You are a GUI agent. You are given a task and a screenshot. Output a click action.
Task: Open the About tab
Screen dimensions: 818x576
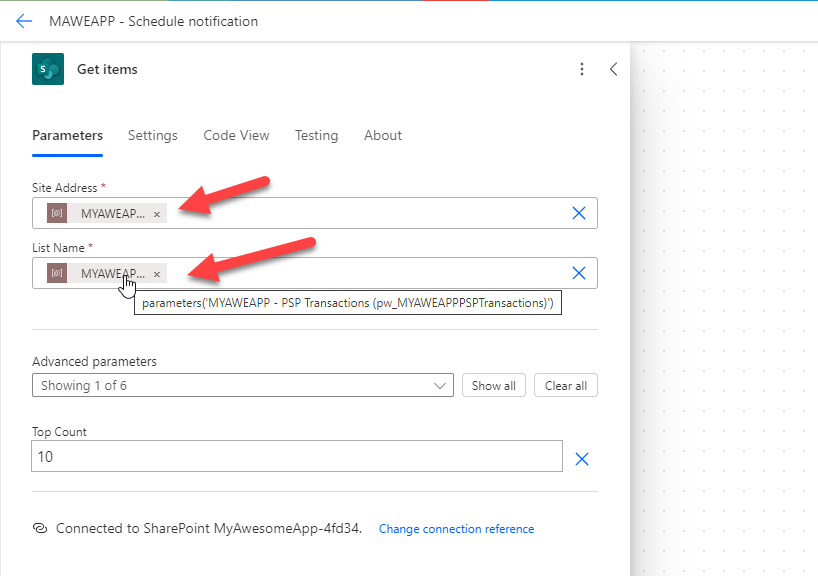383,136
